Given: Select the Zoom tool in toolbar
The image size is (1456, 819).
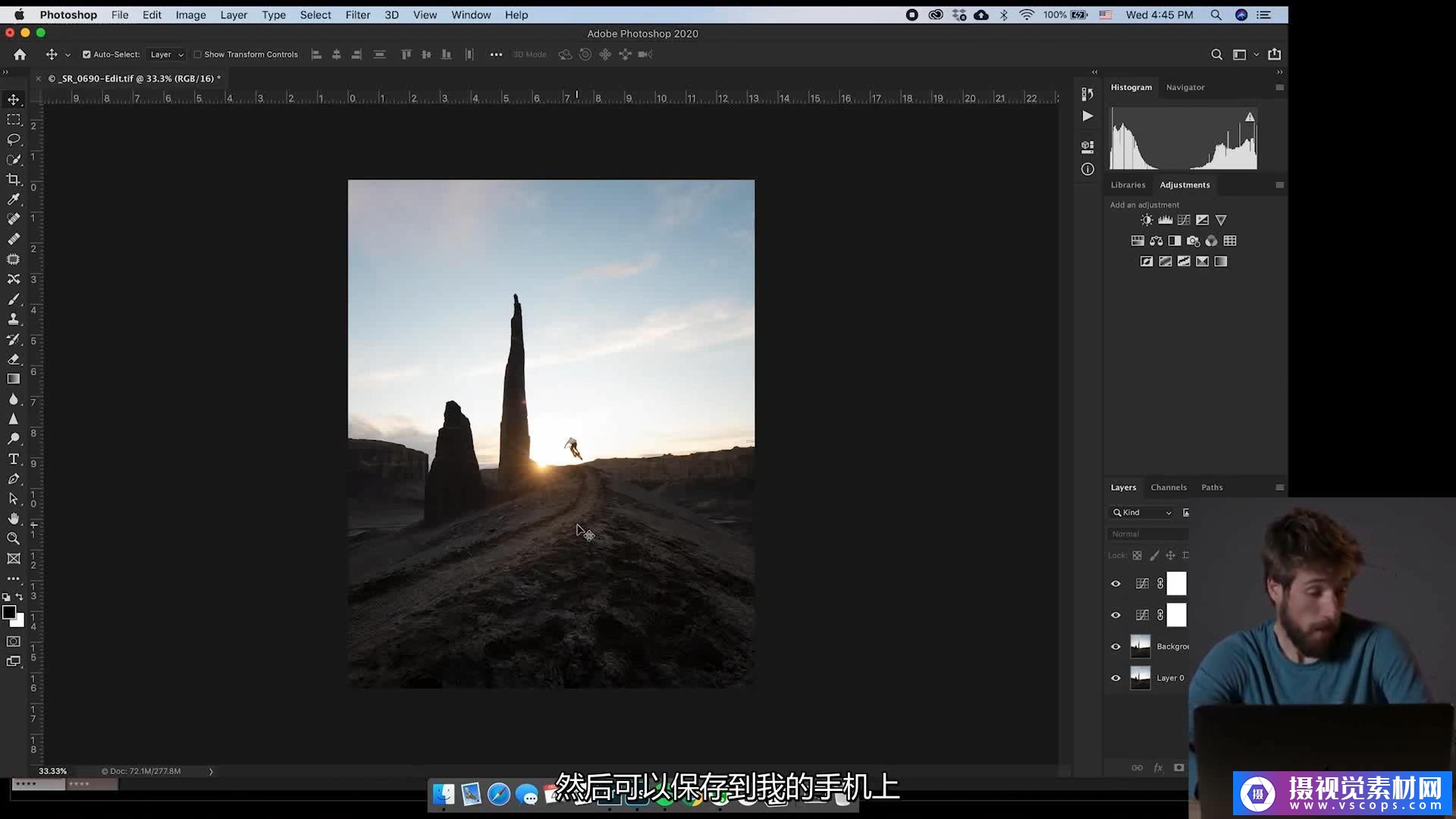Looking at the screenshot, I should click(14, 538).
